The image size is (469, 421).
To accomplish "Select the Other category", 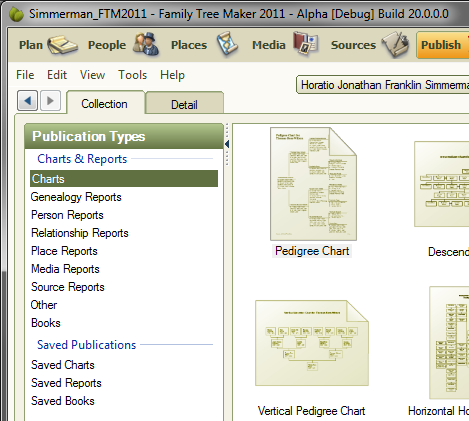I will click(x=44, y=305).
